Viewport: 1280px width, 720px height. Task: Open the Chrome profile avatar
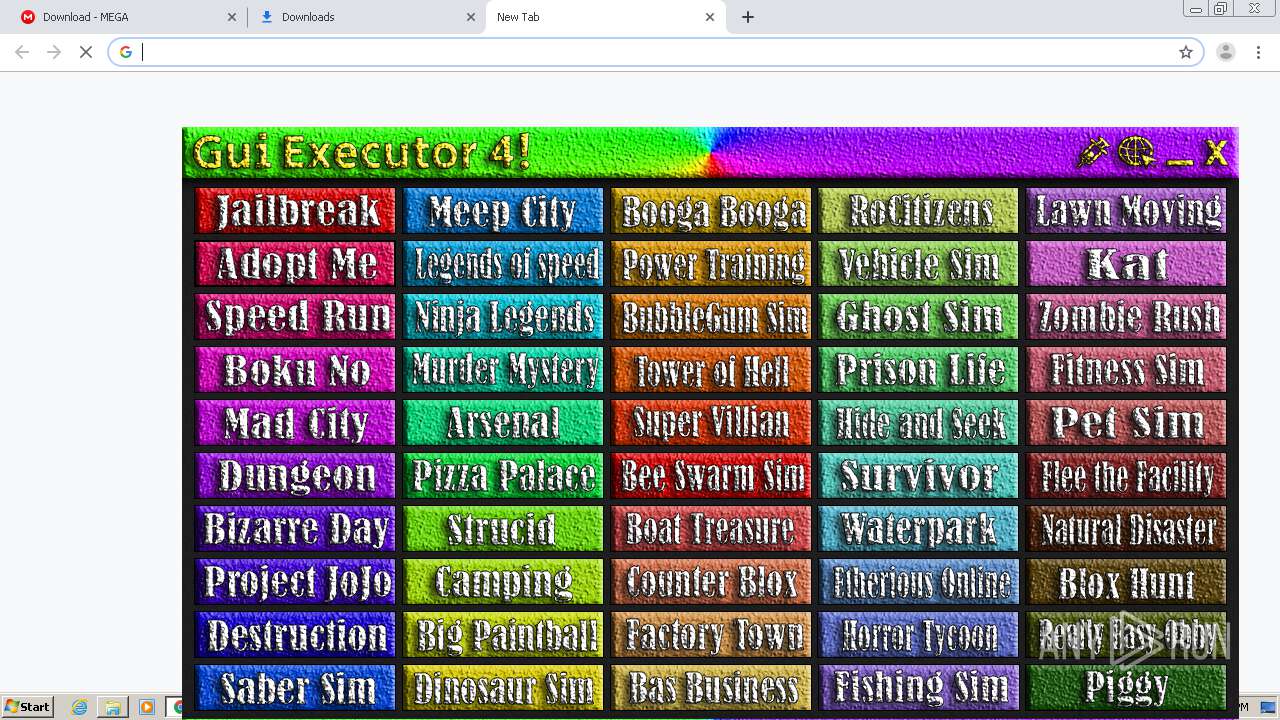click(1226, 52)
